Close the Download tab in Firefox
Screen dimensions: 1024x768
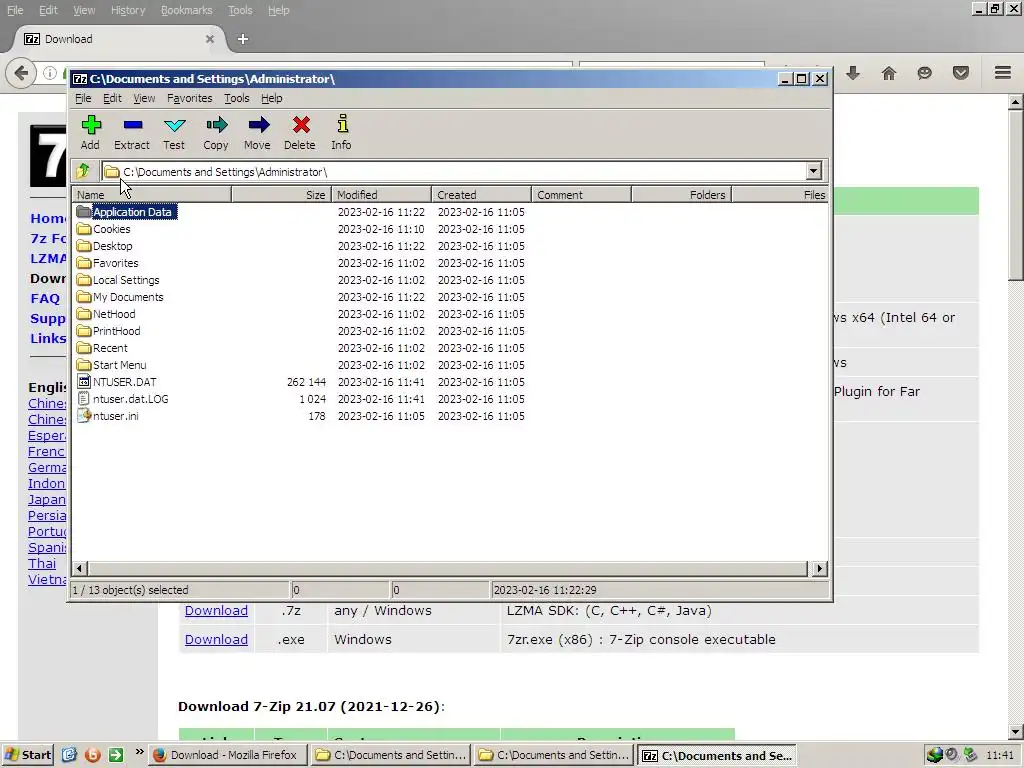pos(210,39)
